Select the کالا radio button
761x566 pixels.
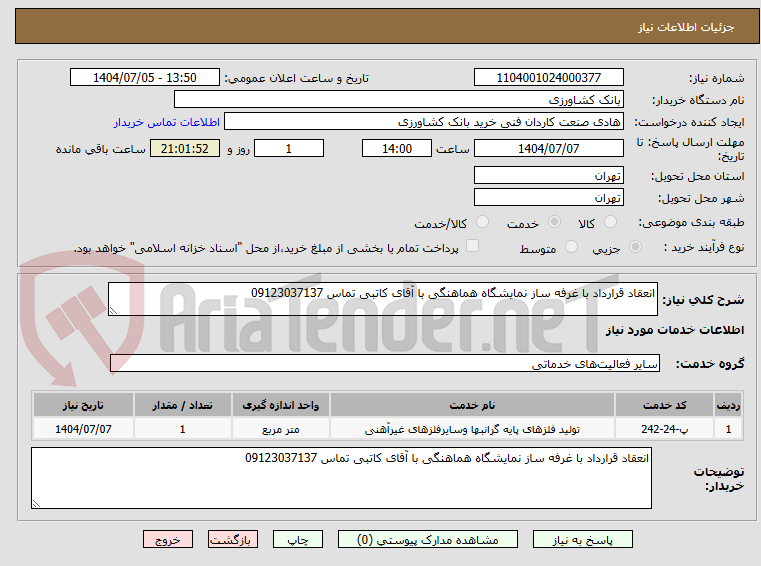click(x=610, y=222)
